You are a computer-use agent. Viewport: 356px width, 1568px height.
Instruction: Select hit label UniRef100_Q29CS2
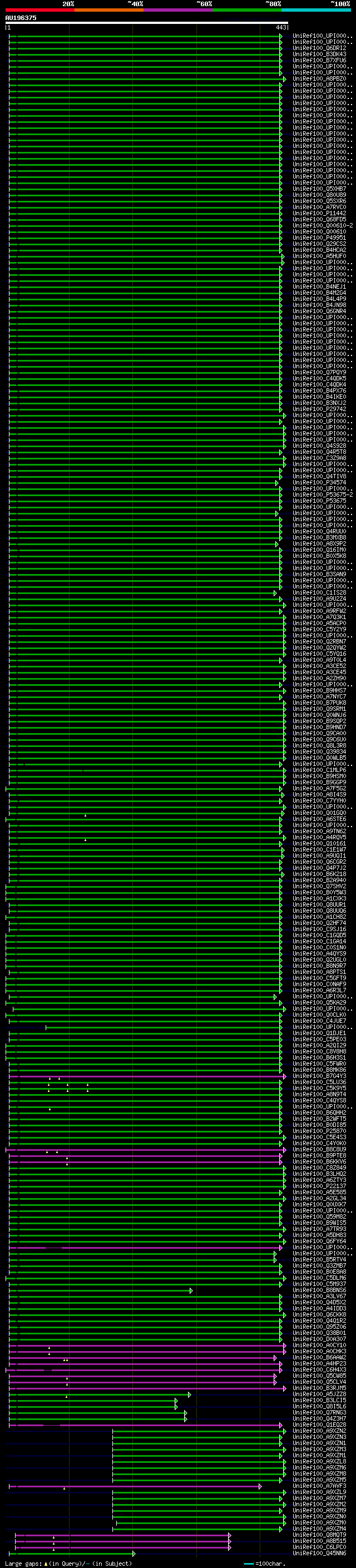pos(319,244)
